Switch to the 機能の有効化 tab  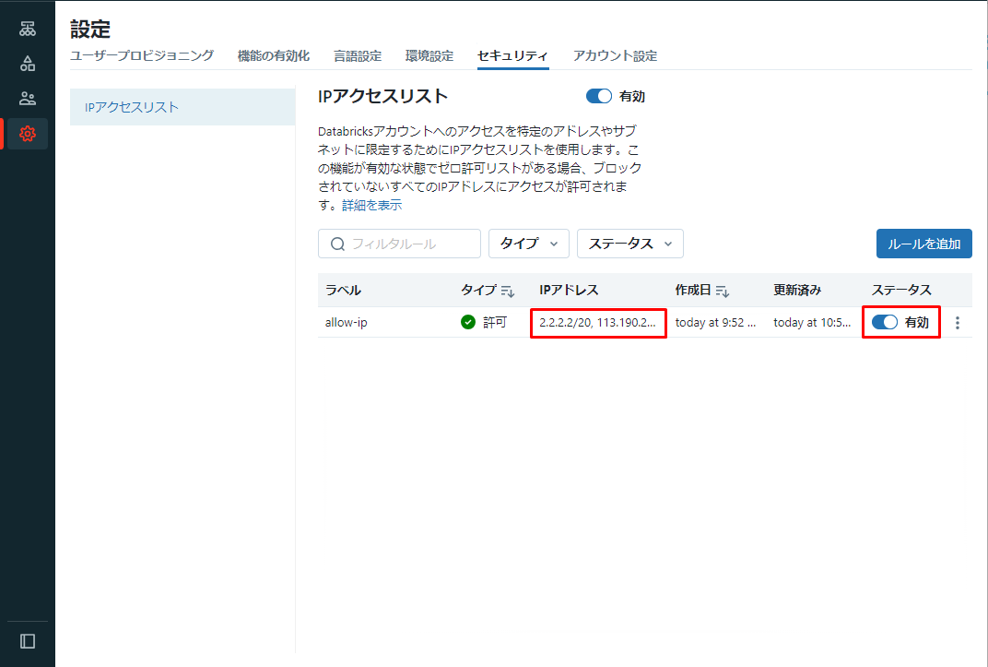pyautogui.click(x=273, y=56)
